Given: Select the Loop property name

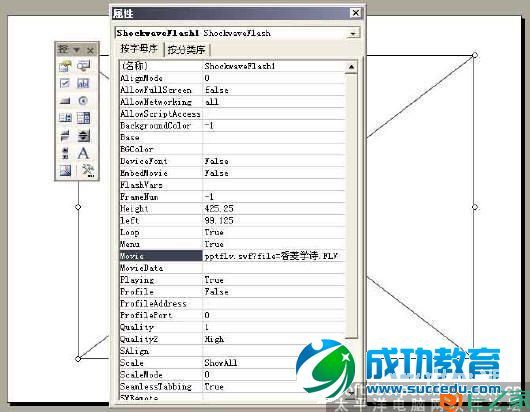Looking at the screenshot, I should (x=161, y=232).
